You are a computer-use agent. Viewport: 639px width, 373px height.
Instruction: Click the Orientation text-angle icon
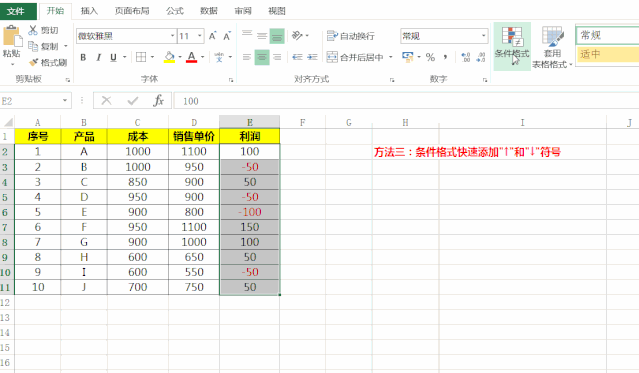297,36
